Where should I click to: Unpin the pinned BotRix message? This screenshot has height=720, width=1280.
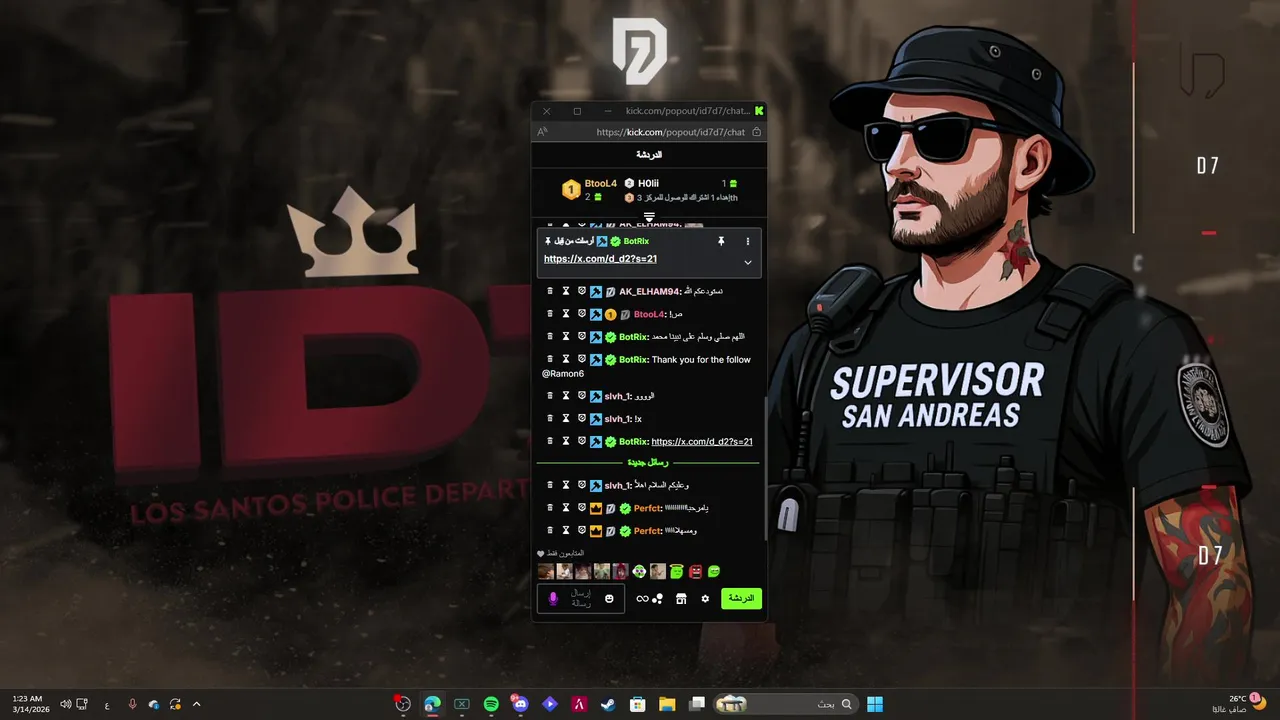(x=721, y=241)
